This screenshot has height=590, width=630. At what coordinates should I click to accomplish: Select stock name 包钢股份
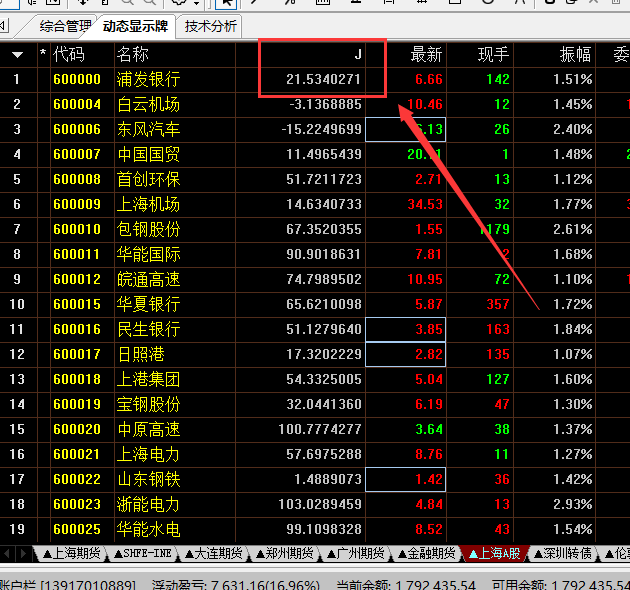(x=148, y=229)
